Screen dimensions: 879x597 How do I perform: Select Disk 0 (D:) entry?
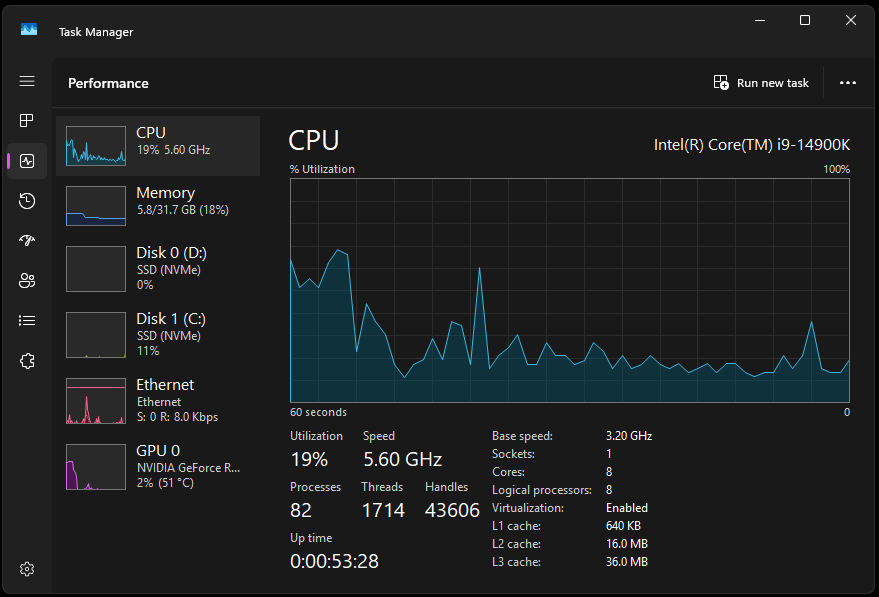pos(158,269)
